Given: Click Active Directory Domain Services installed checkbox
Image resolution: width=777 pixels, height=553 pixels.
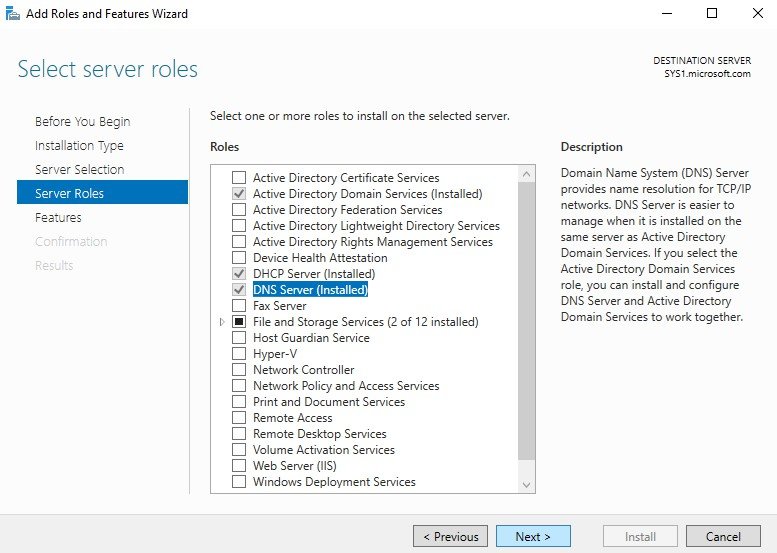Looking at the screenshot, I should pos(239,193).
